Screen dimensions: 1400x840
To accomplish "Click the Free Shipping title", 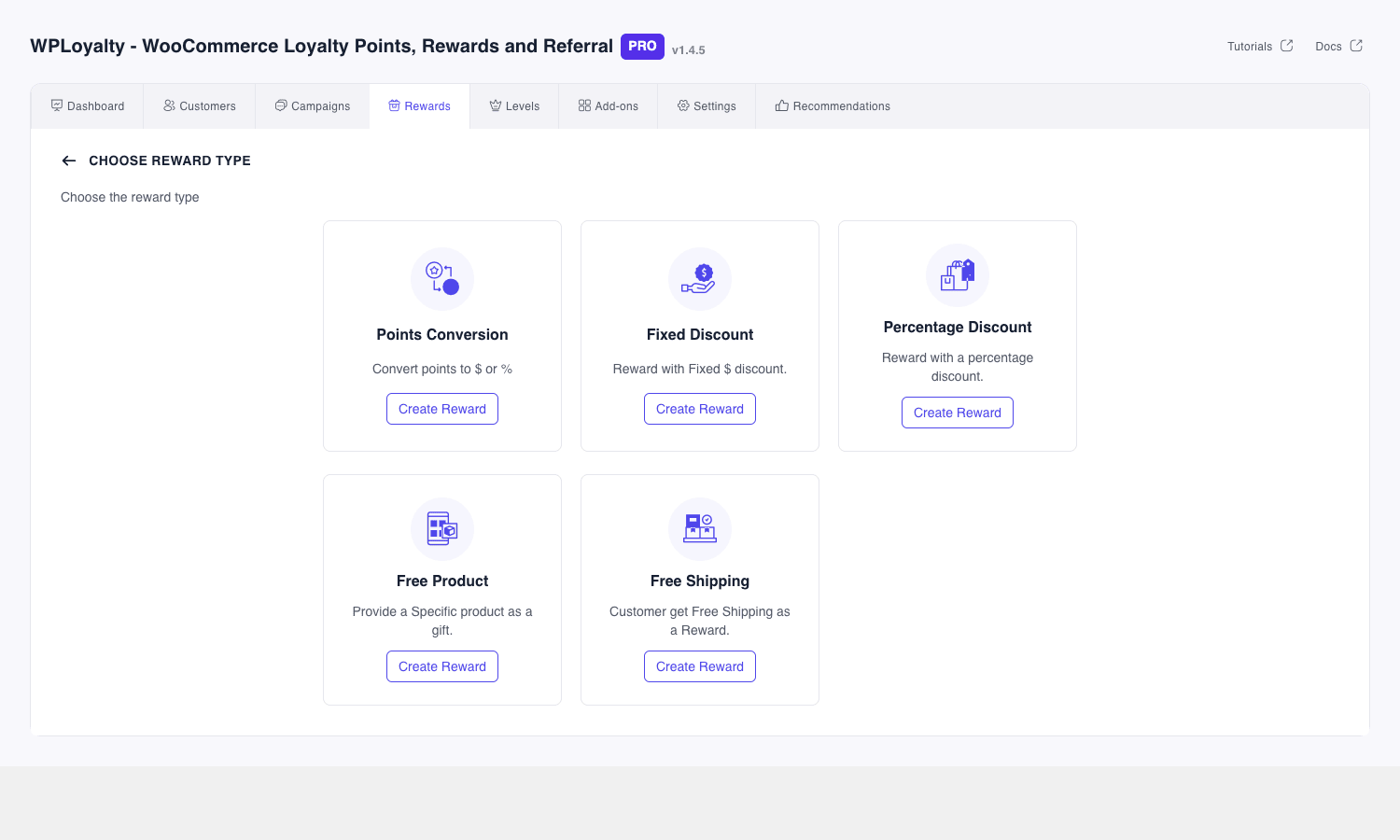I will (700, 581).
